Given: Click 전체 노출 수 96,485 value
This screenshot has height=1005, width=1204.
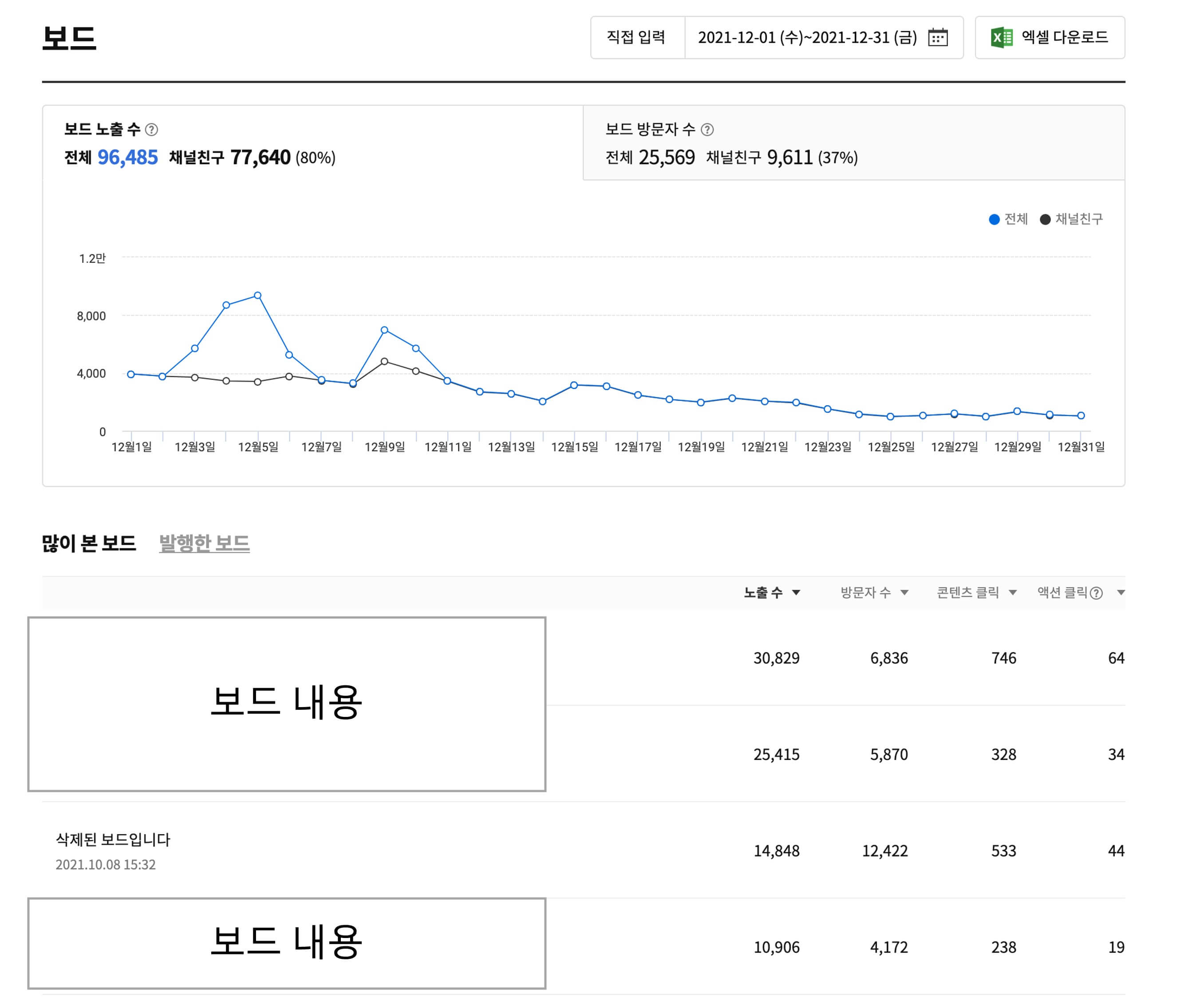Looking at the screenshot, I should point(127,157).
